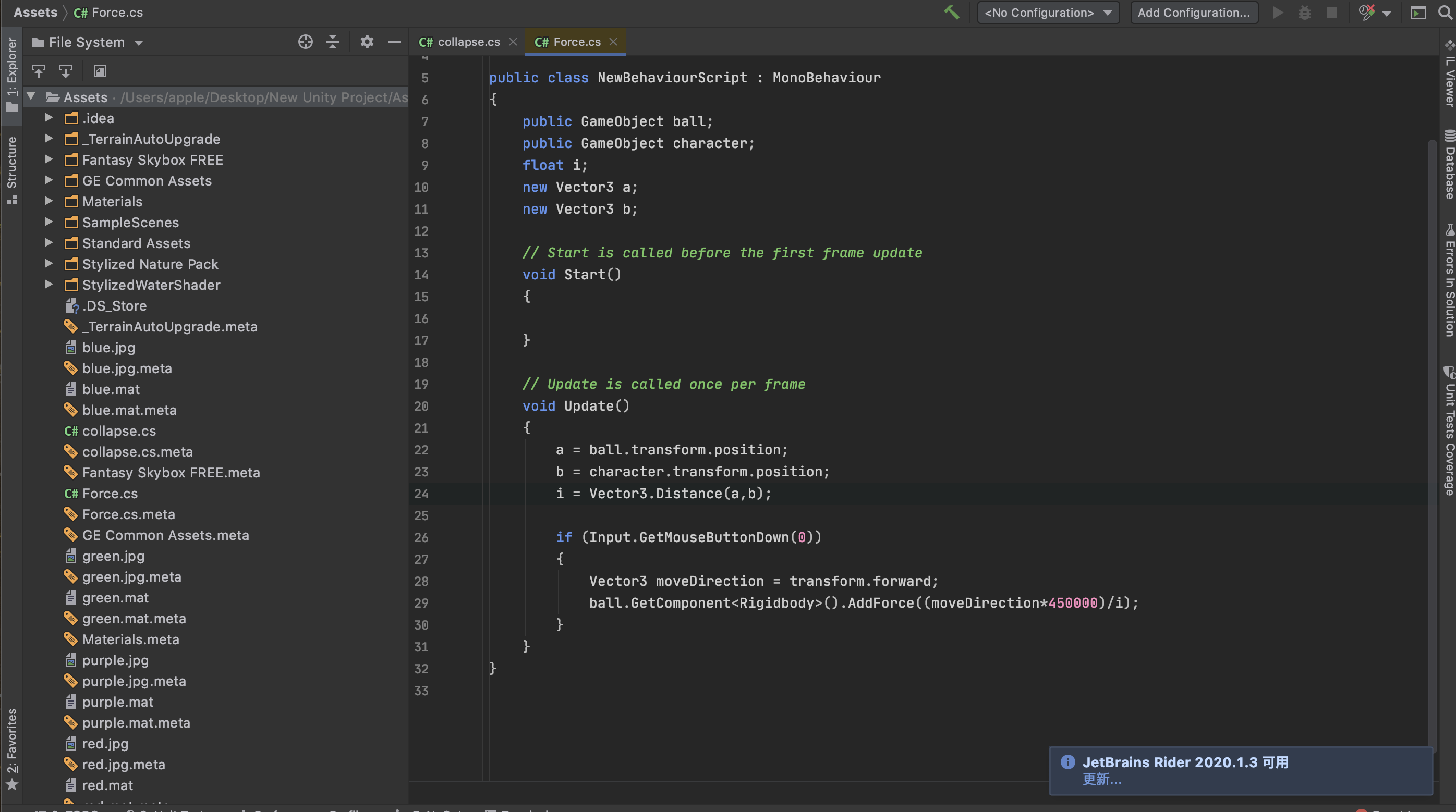The height and width of the screenshot is (812, 1456).
Task: Click the MonoBehaviour class name in code
Action: (x=827, y=78)
